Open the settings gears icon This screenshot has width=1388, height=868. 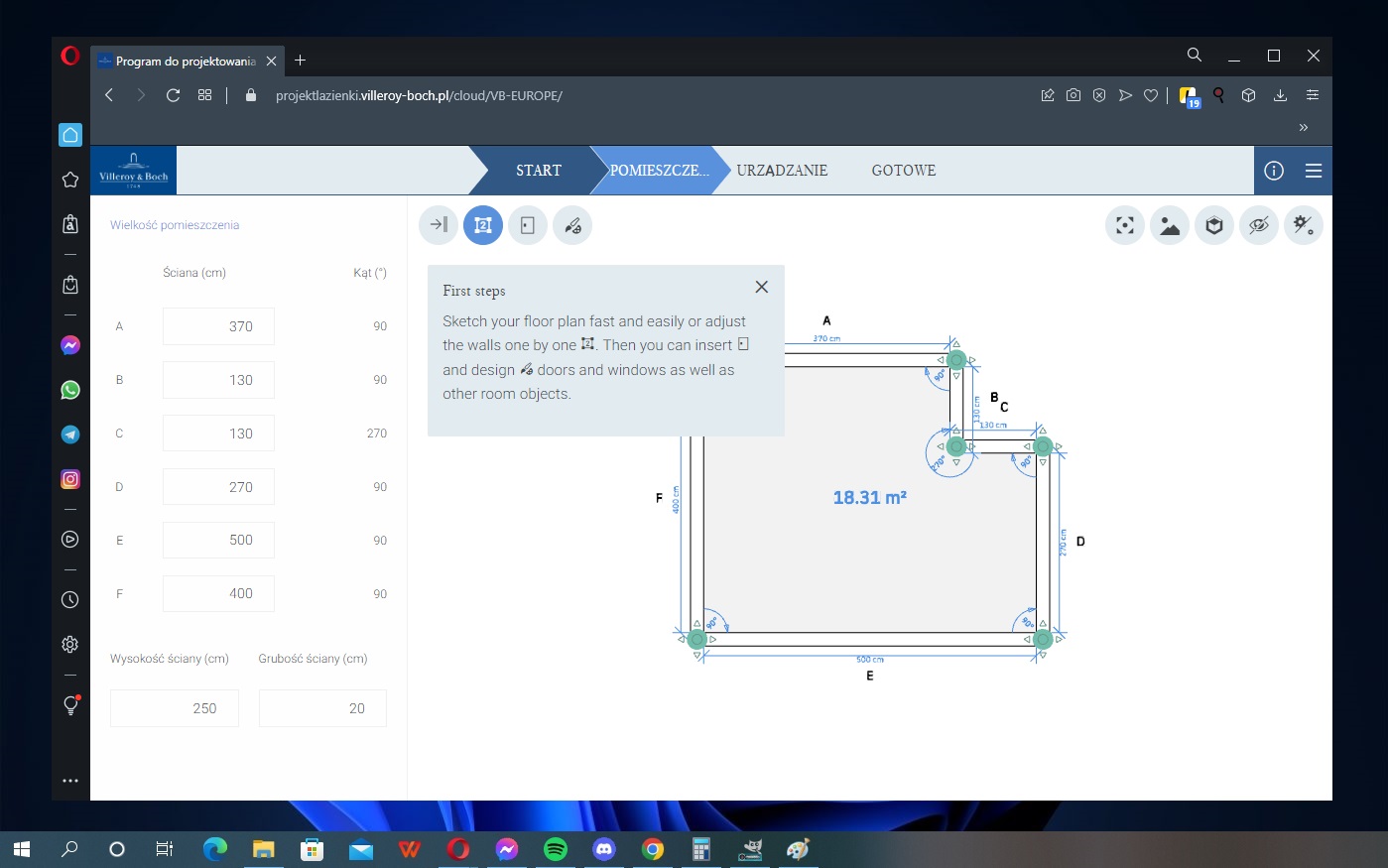pyautogui.click(x=1304, y=225)
